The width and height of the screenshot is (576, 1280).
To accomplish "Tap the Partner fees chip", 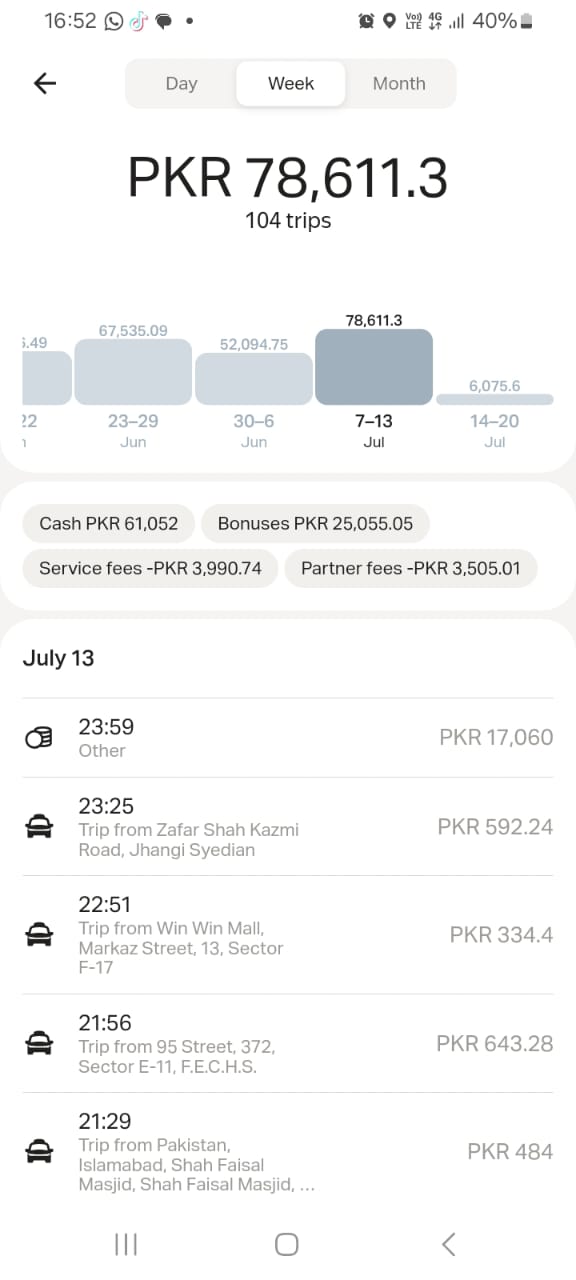I will [x=411, y=568].
